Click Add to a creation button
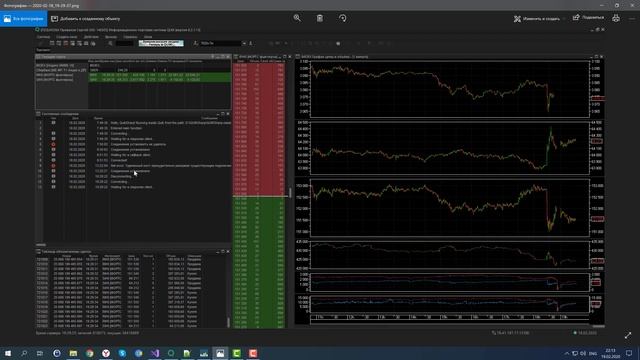Image resolution: width=640 pixels, height=360 pixels. [x=86, y=19]
